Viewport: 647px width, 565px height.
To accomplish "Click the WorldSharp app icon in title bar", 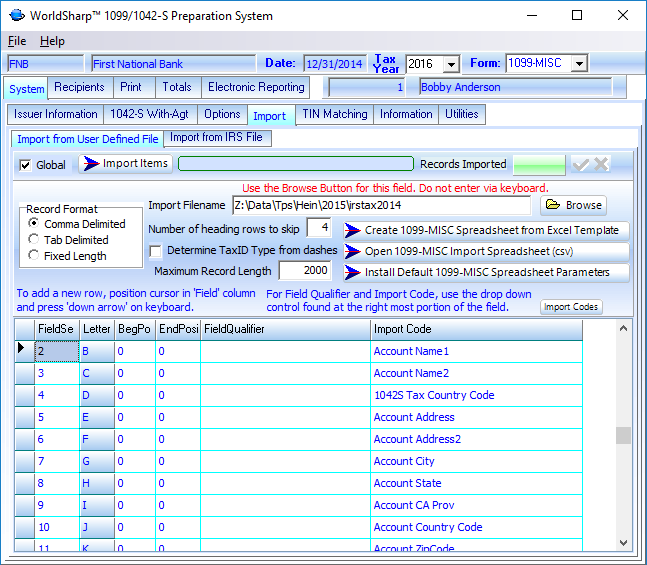I will coord(17,16).
